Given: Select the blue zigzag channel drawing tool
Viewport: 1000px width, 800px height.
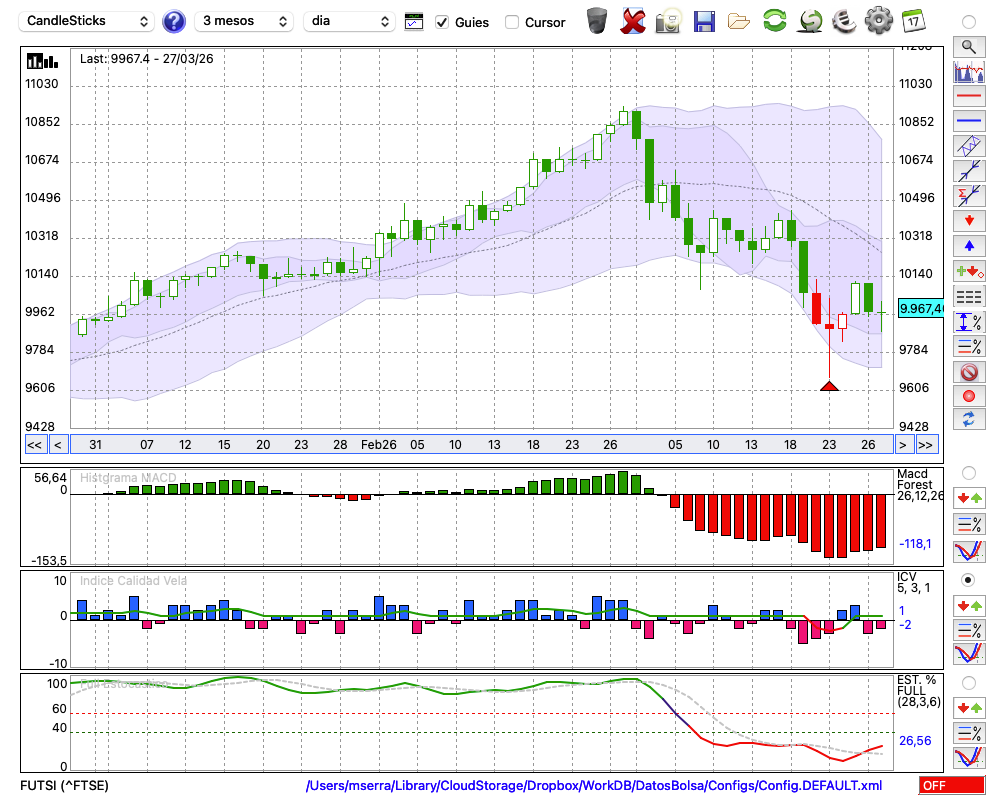Looking at the screenshot, I should tap(969, 145).
